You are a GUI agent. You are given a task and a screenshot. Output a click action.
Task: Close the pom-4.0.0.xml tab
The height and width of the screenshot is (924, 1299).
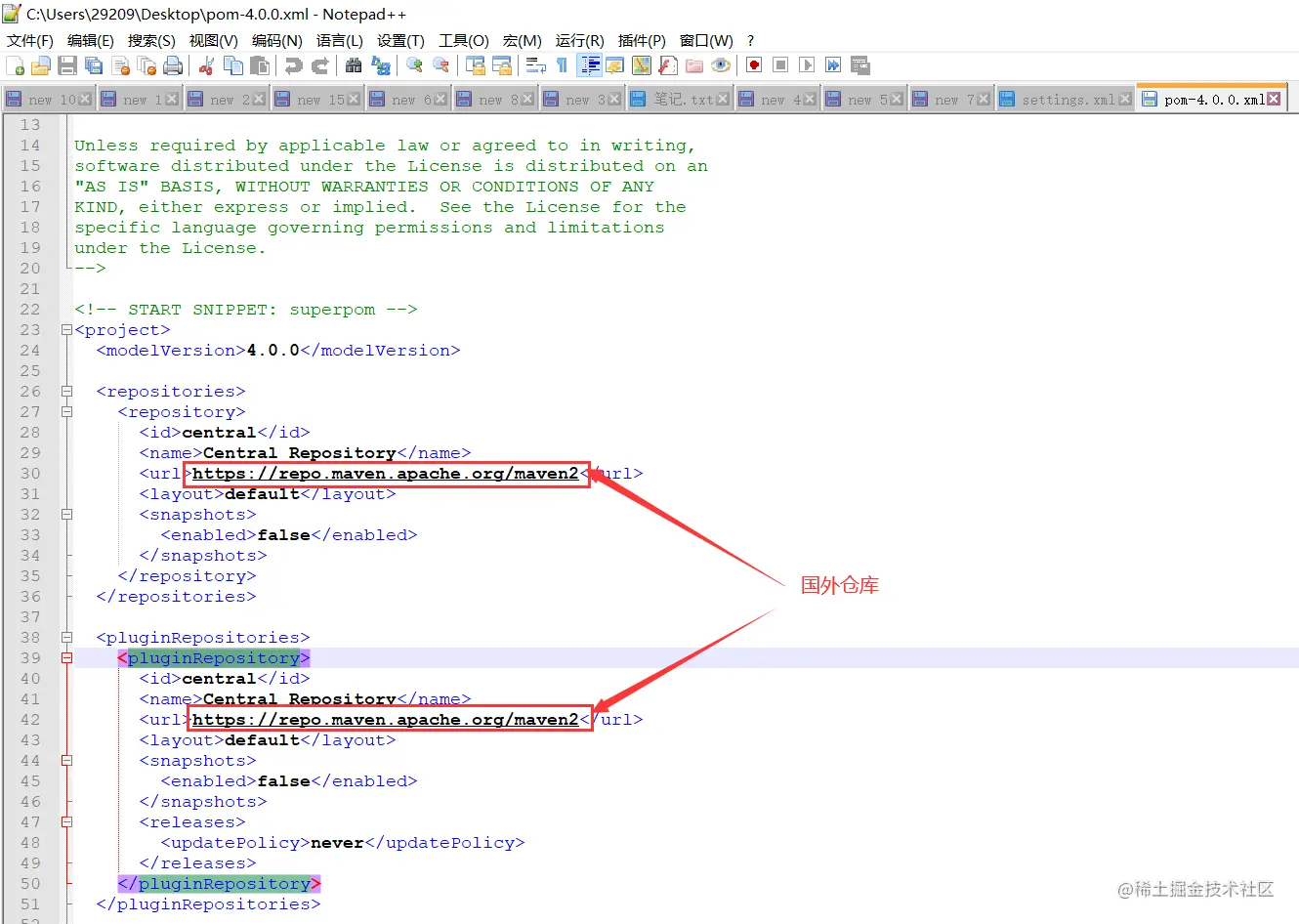coord(1274,99)
